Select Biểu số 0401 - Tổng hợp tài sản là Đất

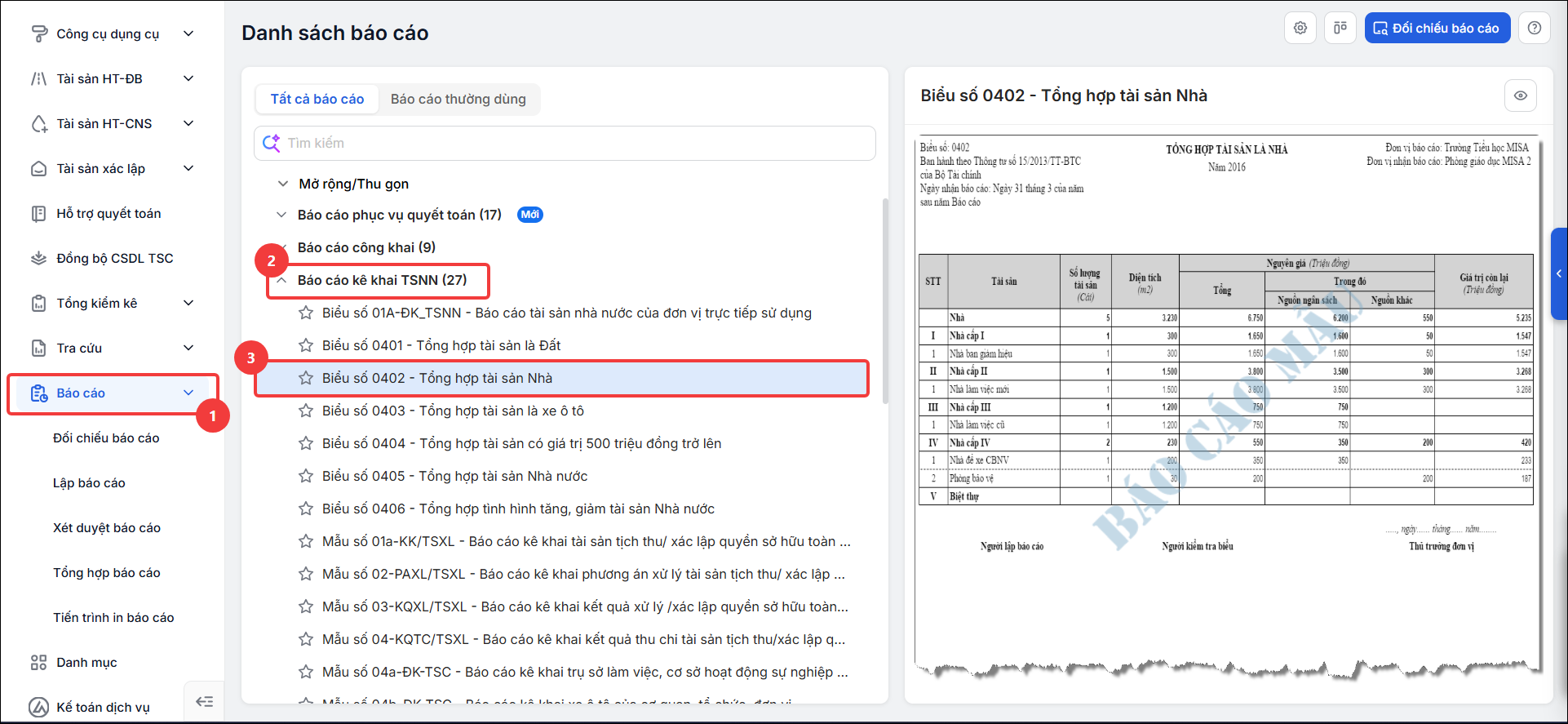pos(441,345)
